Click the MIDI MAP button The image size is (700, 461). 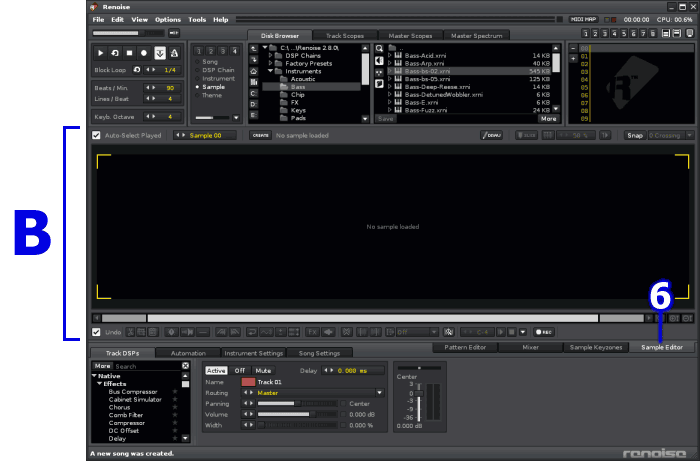(583, 20)
